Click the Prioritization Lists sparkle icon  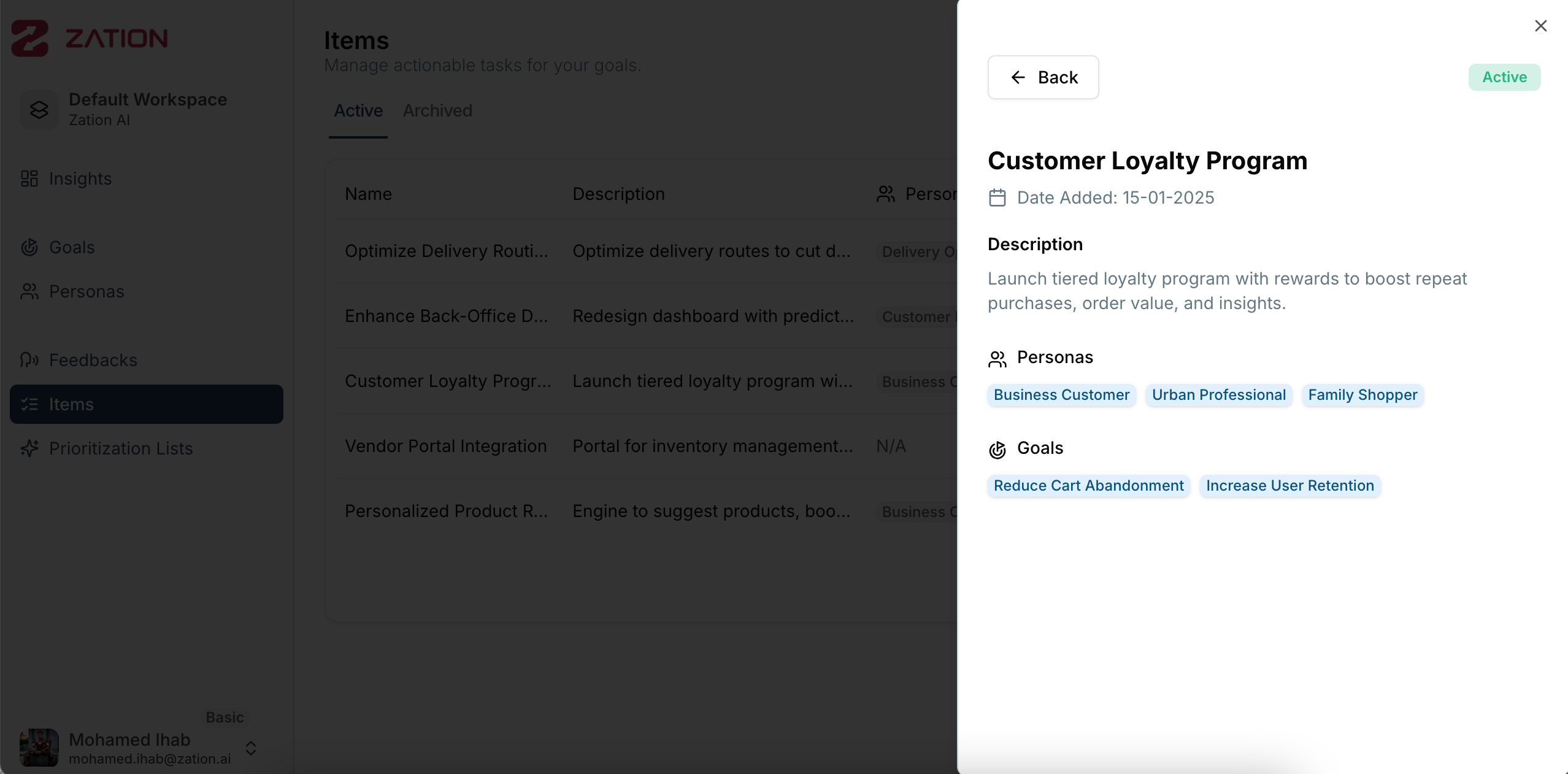point(29,448)
